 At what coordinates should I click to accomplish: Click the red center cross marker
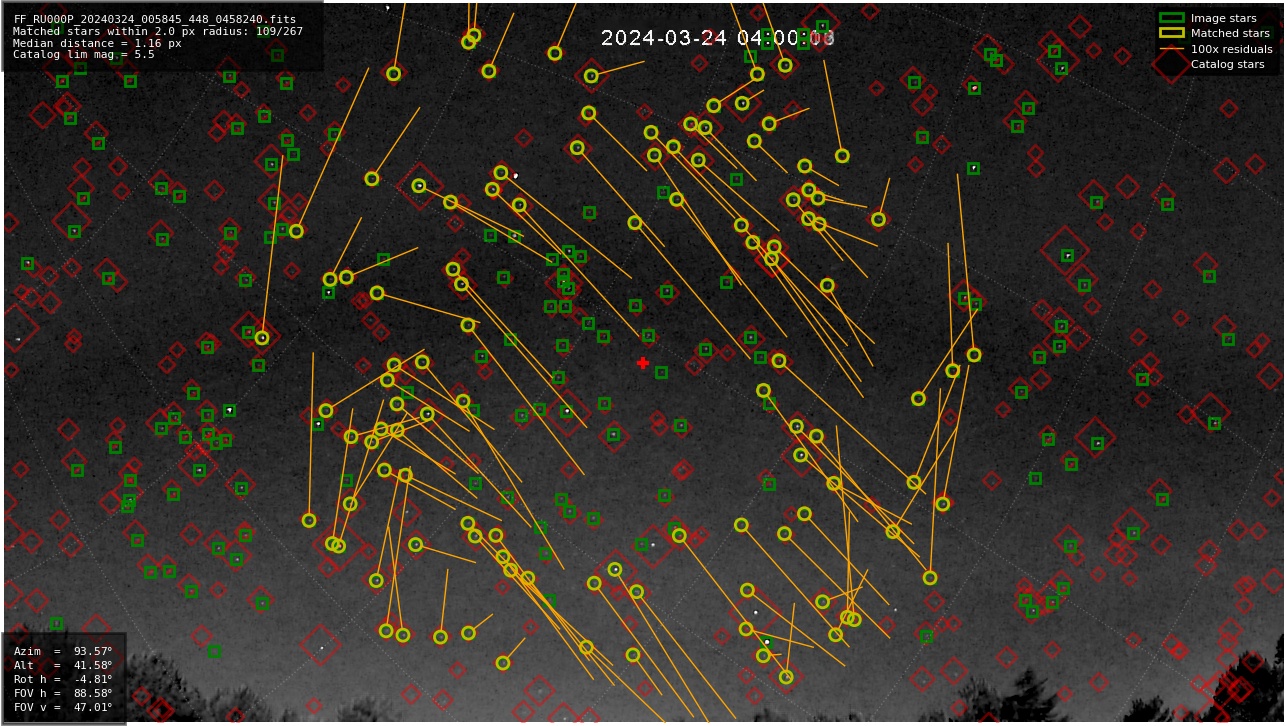[643, 363]
